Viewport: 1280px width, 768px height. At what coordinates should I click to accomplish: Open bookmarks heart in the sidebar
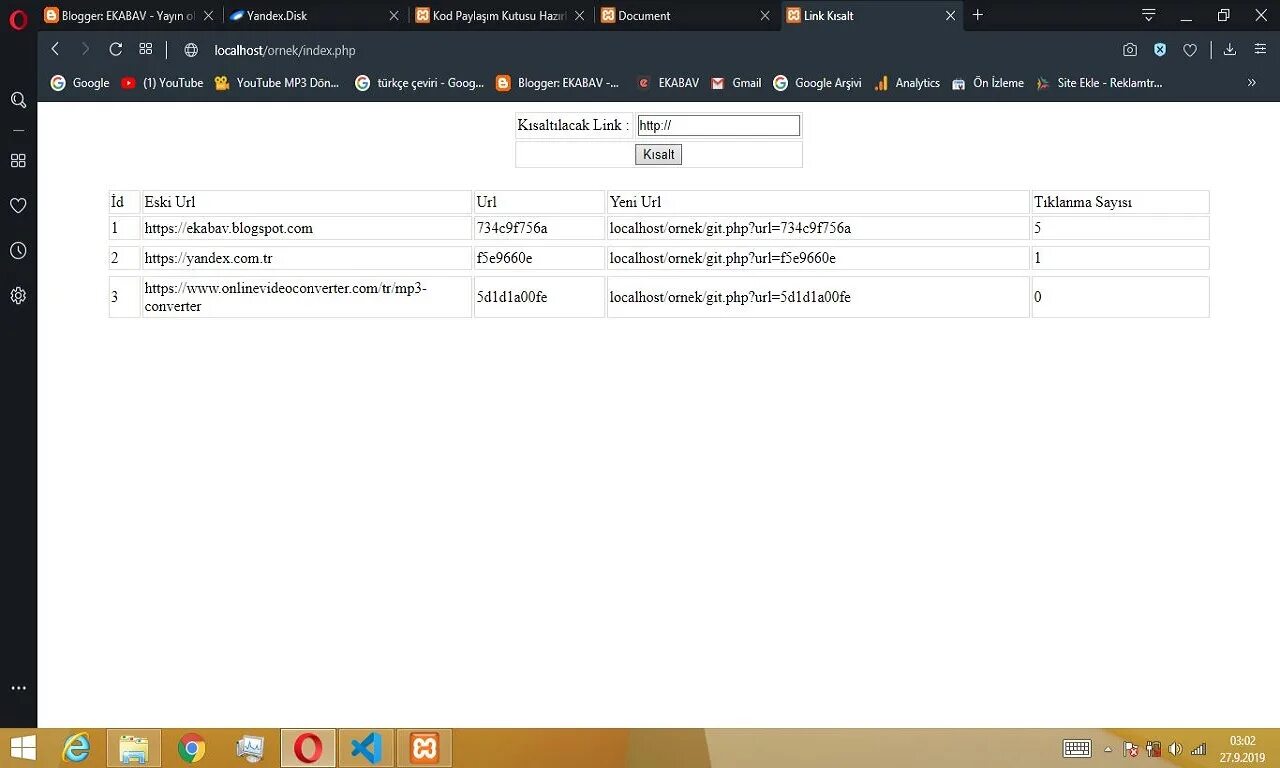pos(18,205)
